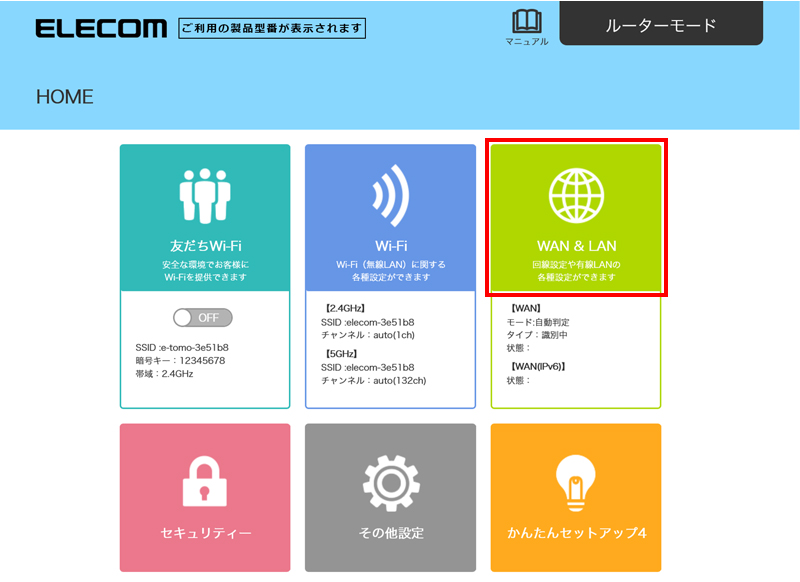Image resolution: width=800 pixels, height=582 pixels.
Task: Click タイプ:識別中 text
Action: coord(537,335)
